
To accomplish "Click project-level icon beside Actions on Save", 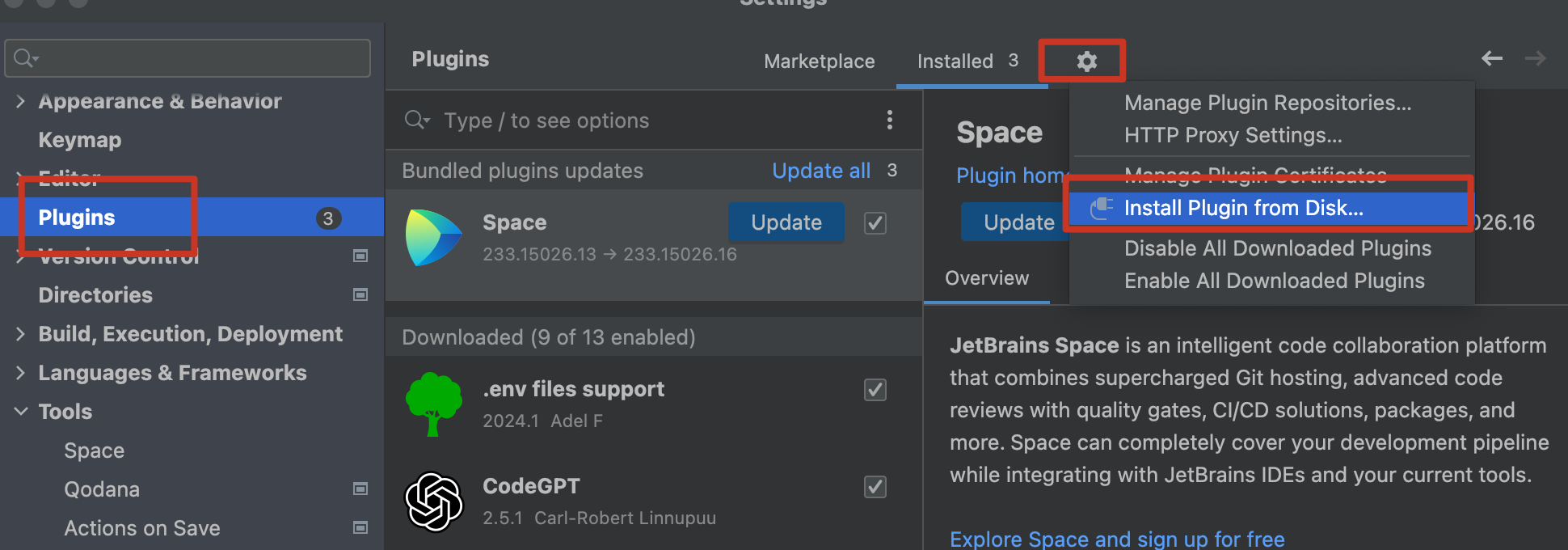I will (360, 527).
